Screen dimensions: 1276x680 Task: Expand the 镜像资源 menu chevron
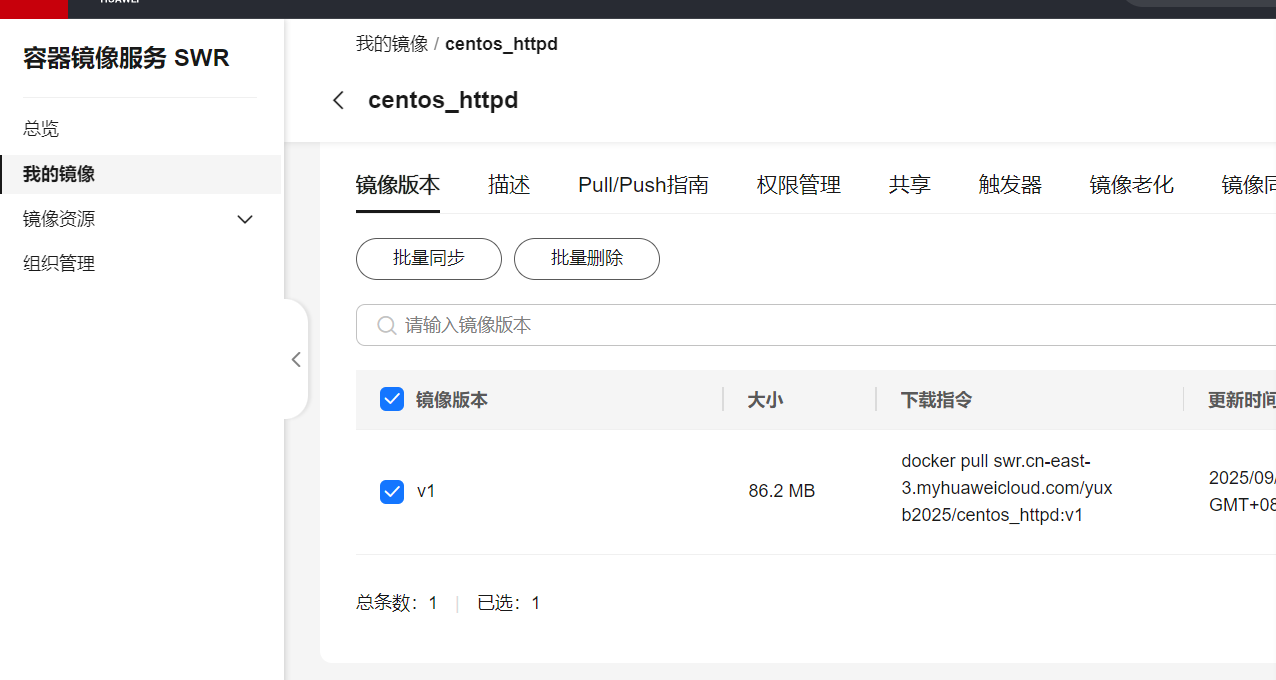245,219
